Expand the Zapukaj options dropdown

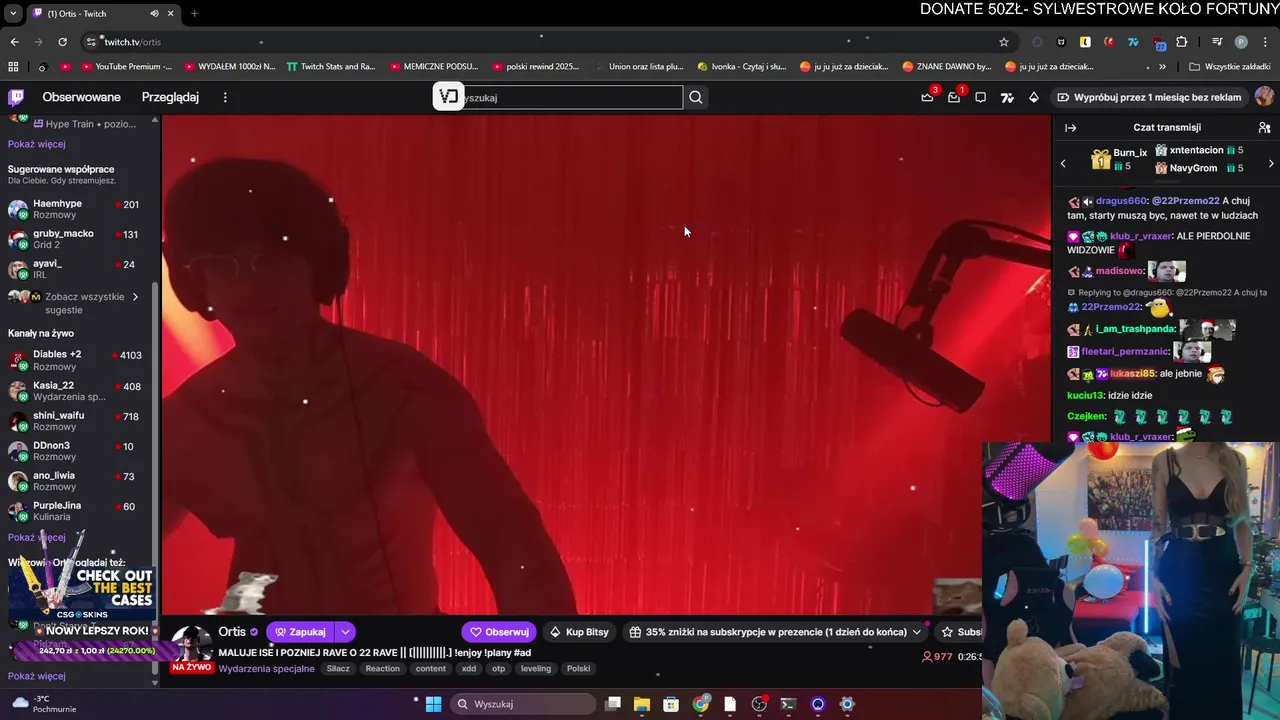(x=345, y=632)
